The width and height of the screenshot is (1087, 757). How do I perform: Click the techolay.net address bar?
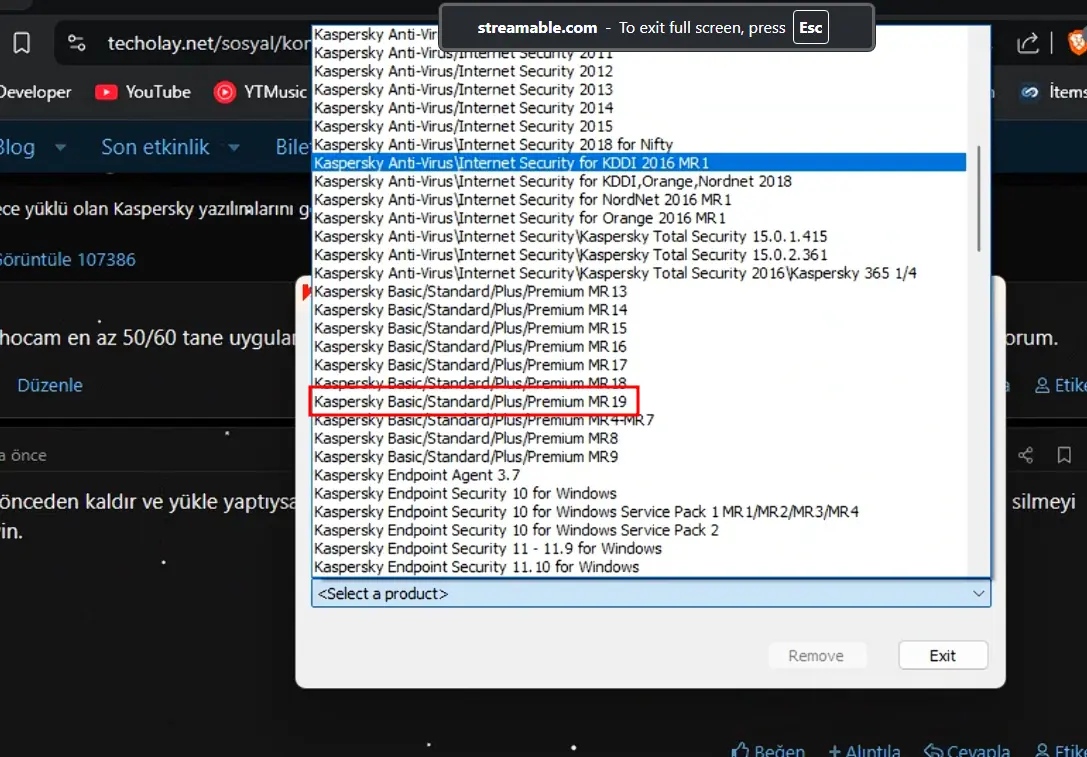[208, 43]
